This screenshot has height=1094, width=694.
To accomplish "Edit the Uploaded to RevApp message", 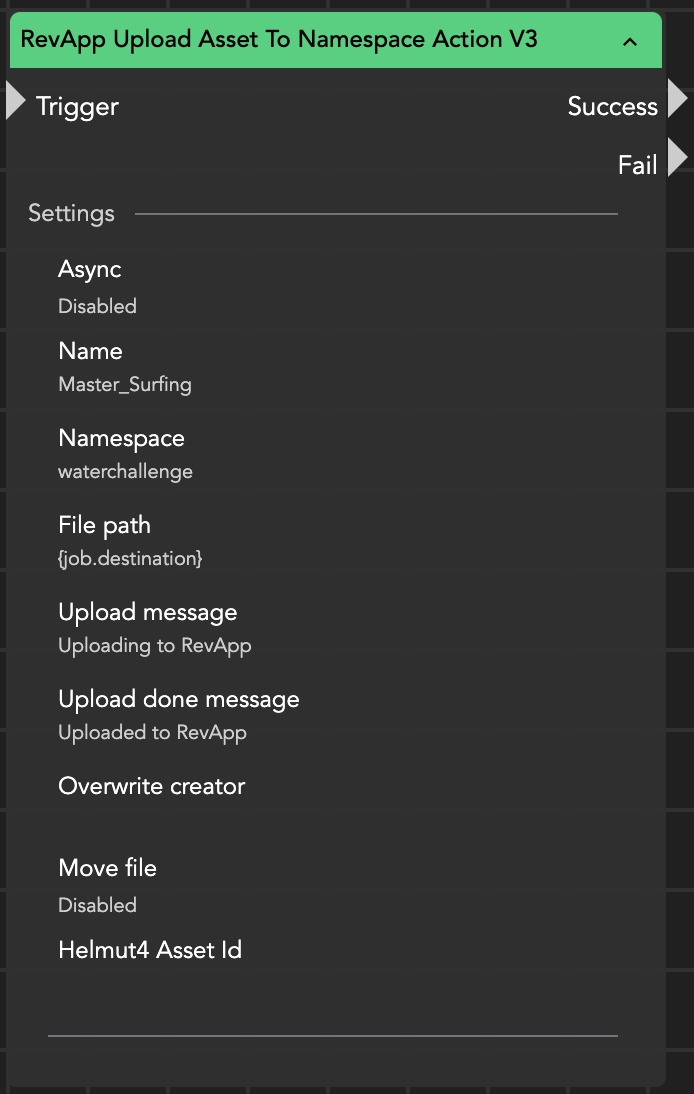I will click(x=152, y=733).
